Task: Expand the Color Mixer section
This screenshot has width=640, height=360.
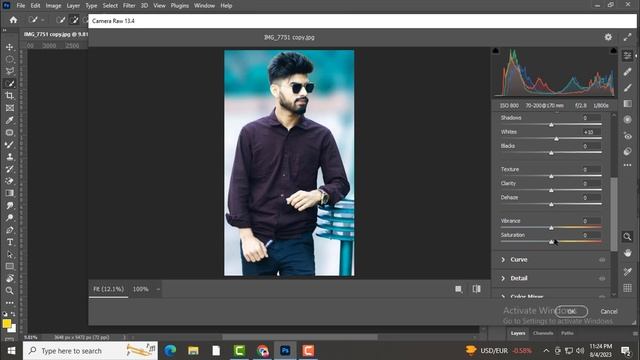Action: (503, 296)
